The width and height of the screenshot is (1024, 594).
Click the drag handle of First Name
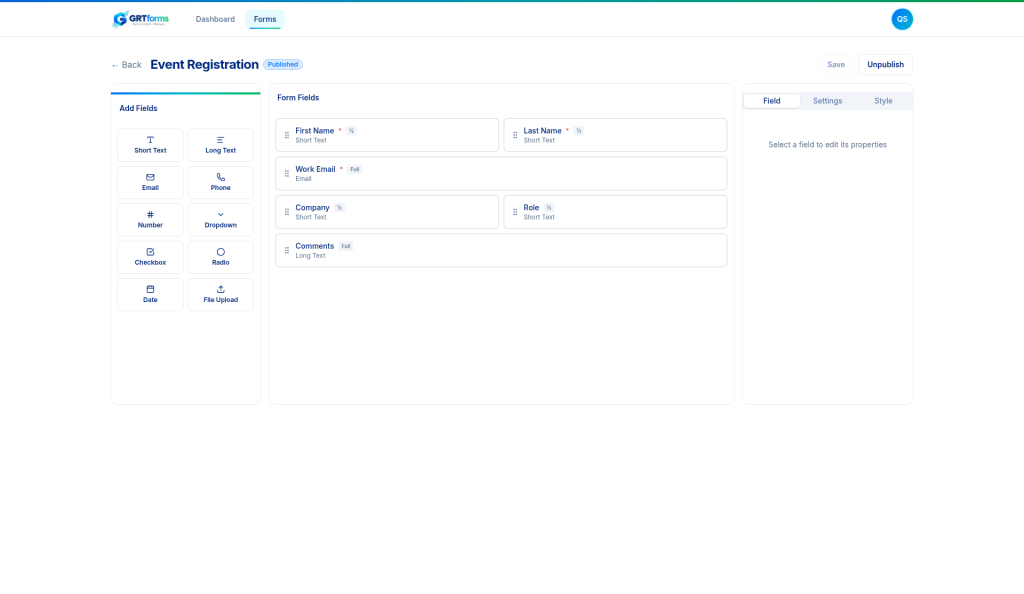pos(287,135)
